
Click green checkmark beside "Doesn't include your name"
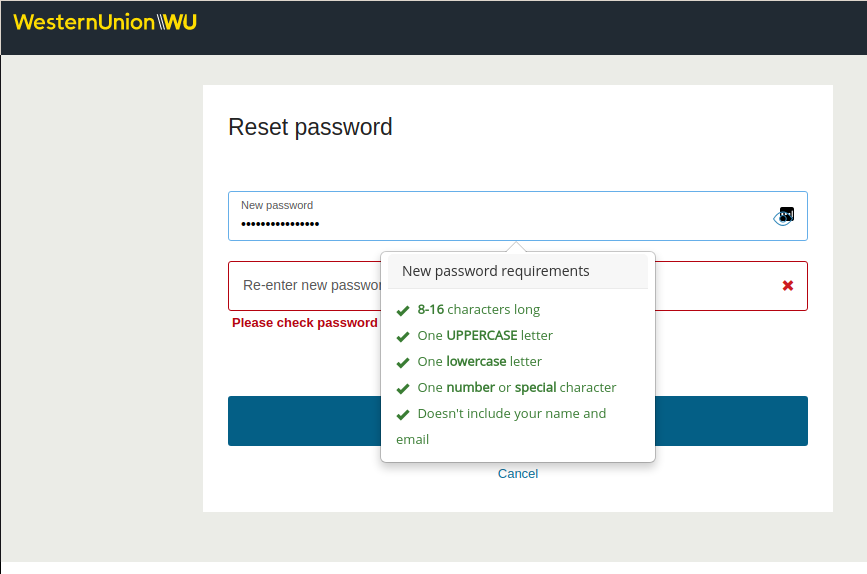click(x=403, y=415)
